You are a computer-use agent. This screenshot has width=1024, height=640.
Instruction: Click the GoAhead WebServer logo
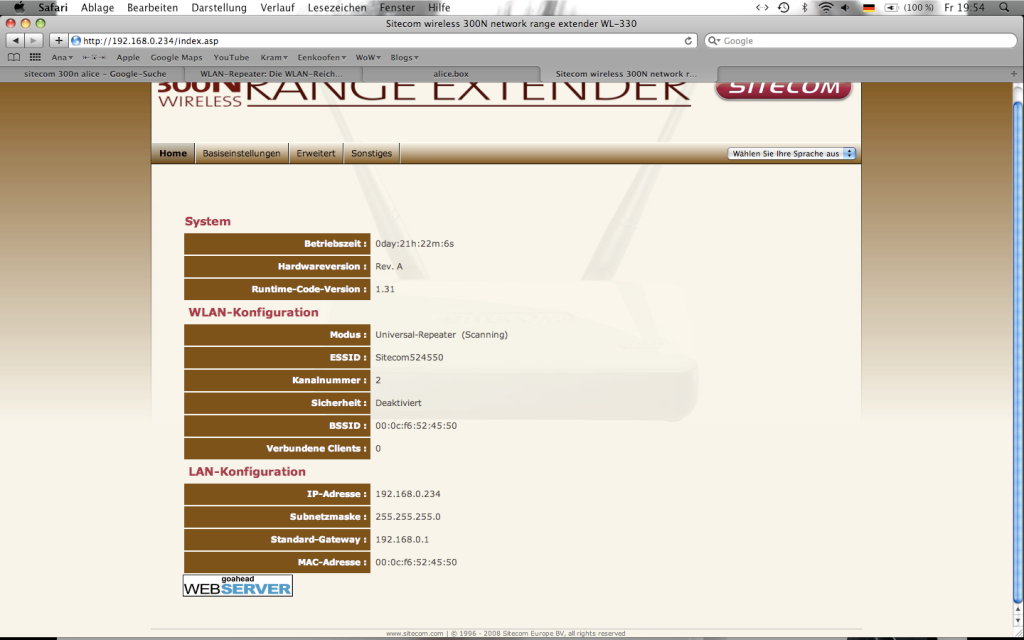pyautogui.click(x=238, y=586)
